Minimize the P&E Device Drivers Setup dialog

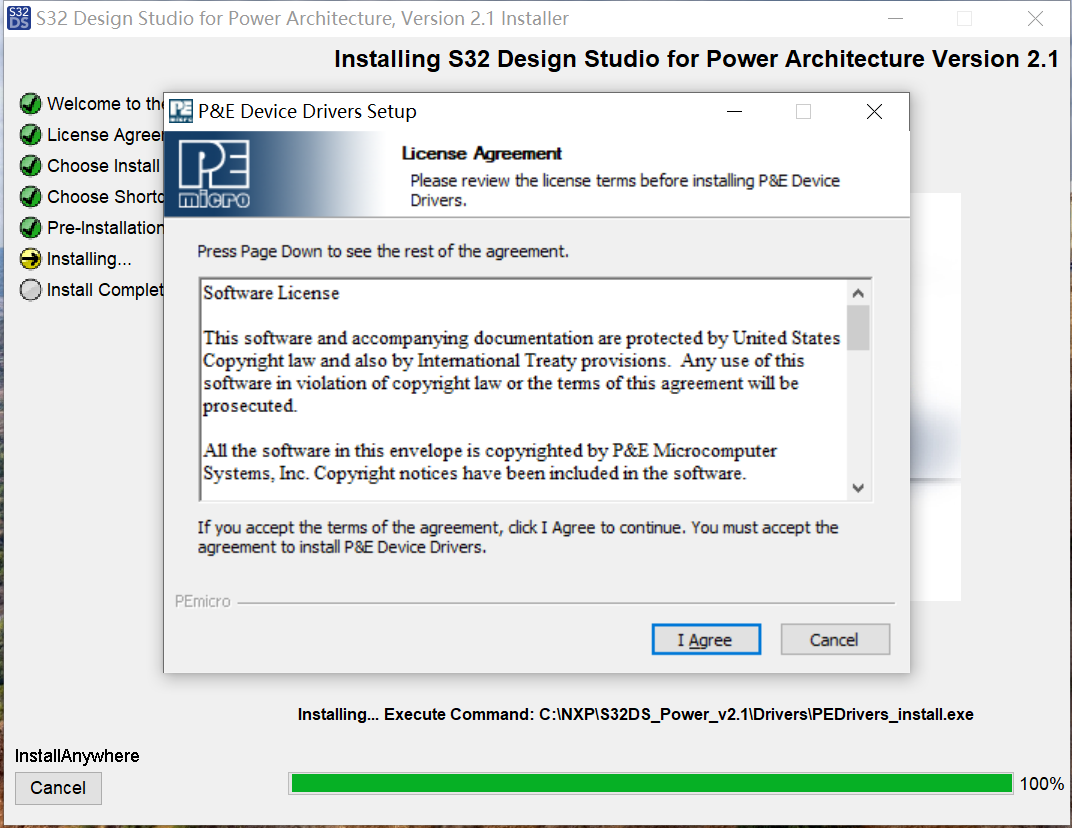pyautogui.click(x=734, y=111)
